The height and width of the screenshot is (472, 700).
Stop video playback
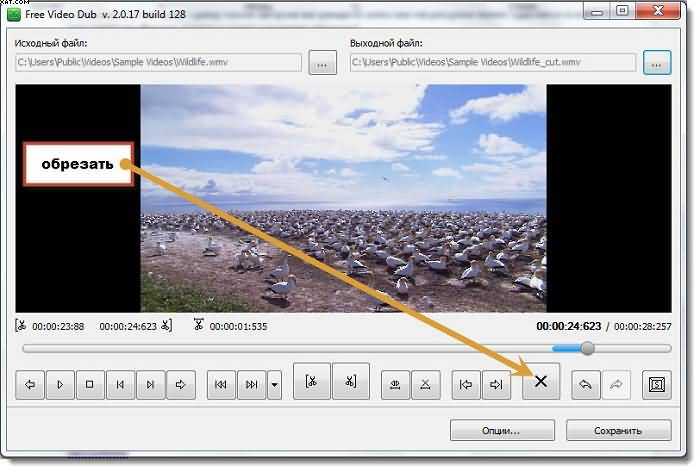(x=90, y=384)
